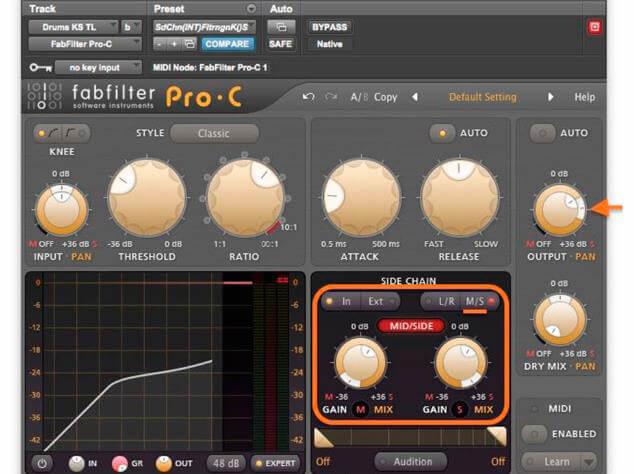Toggle the BYPASS button
Image resolution: width=634 pixels, height=474 pixels.
329,27
